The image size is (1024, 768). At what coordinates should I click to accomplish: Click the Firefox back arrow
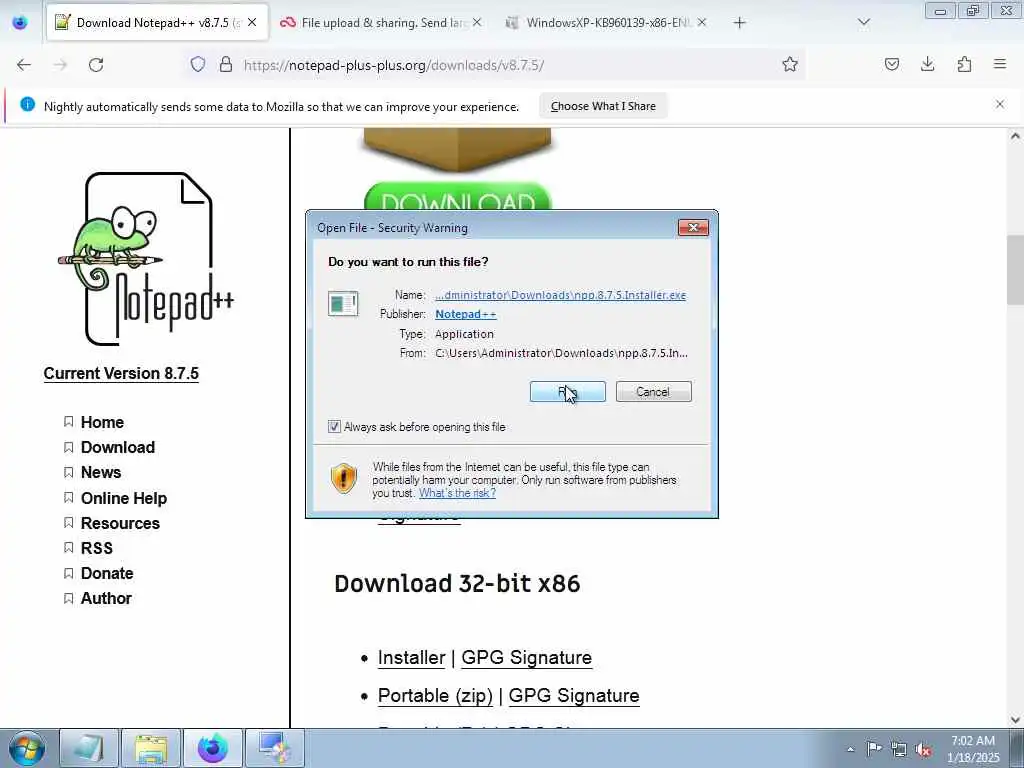[24, 65]
